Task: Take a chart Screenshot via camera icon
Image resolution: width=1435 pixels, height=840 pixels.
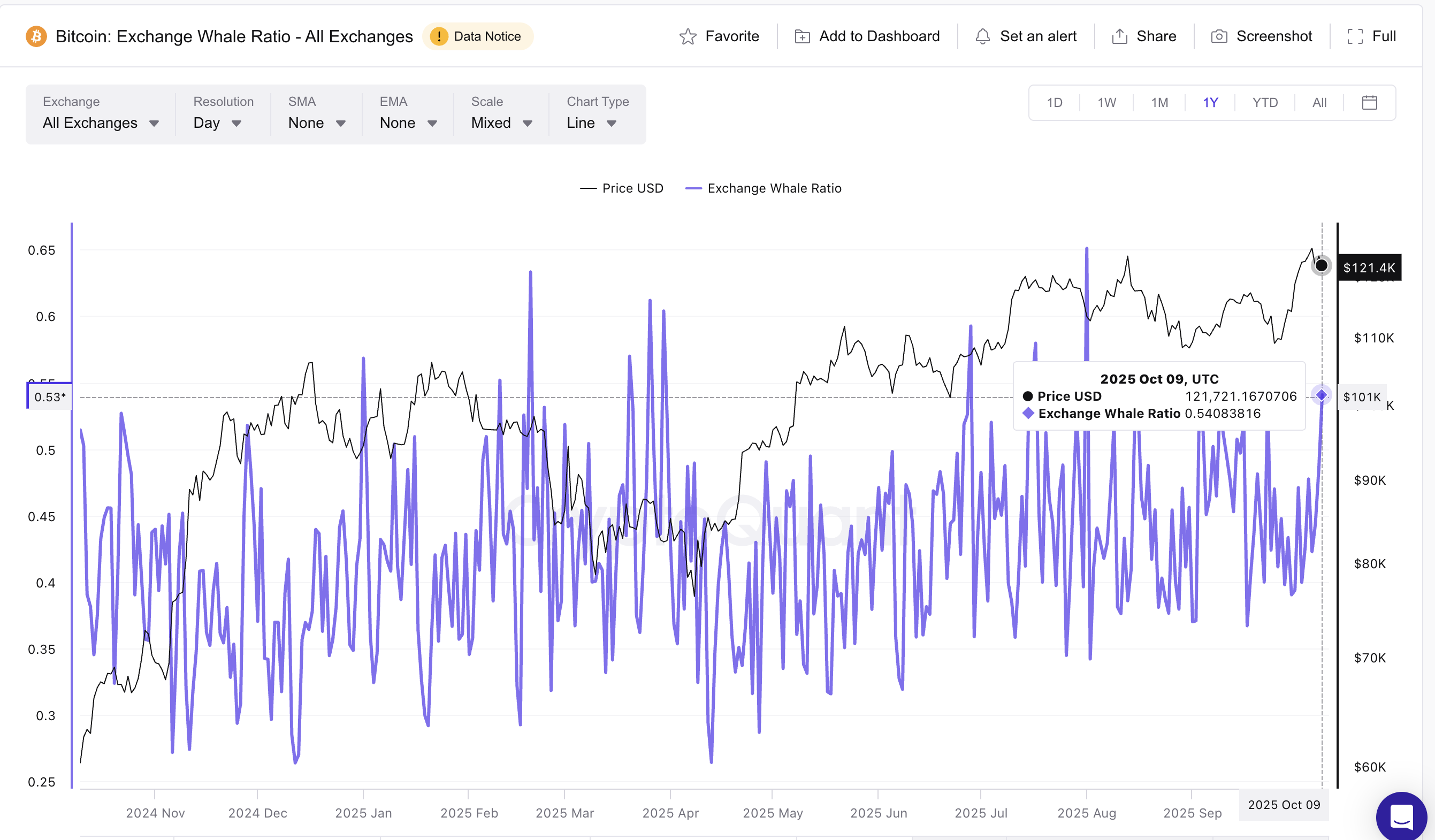Action: [x=1219, y=36]
